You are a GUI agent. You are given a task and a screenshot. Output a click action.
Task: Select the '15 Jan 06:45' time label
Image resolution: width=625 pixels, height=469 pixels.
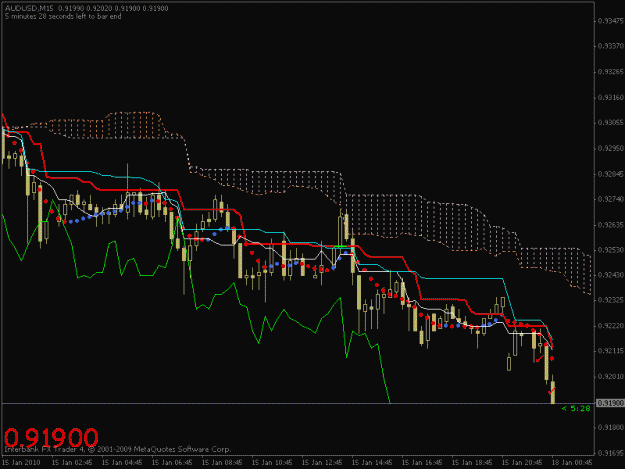pyautogui.click(x=172, y=463)
